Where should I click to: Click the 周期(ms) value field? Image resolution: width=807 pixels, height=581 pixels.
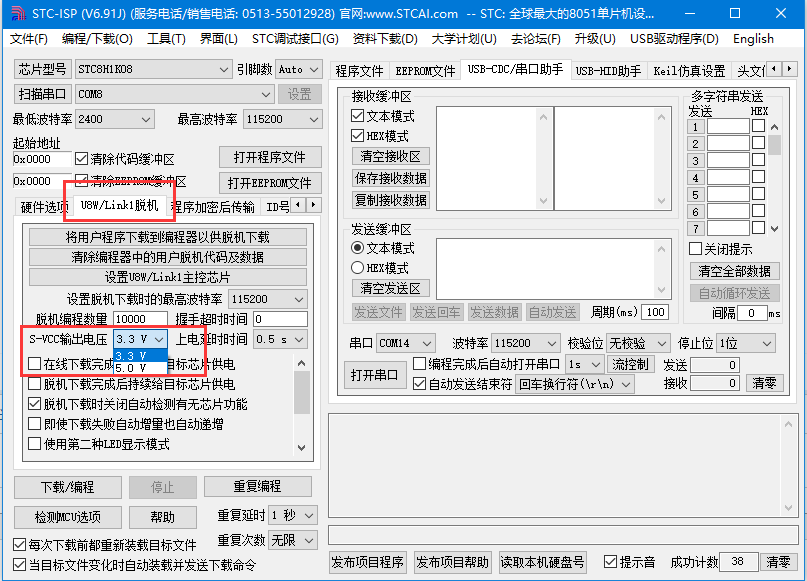pos(656,312)
